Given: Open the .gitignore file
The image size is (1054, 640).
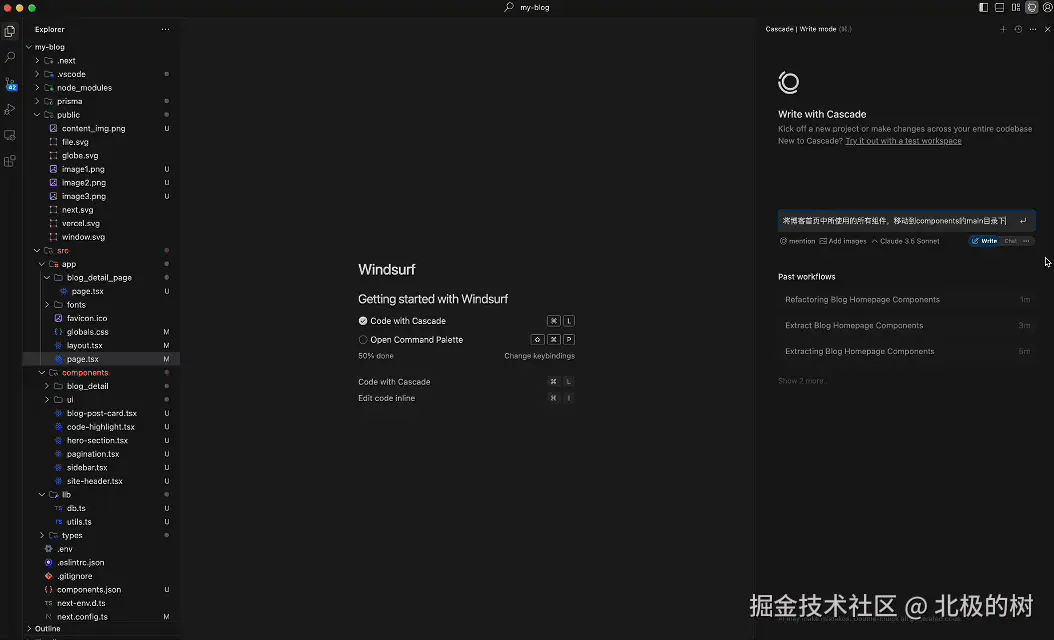Looking at the screenshot, I should pos(75,576).
